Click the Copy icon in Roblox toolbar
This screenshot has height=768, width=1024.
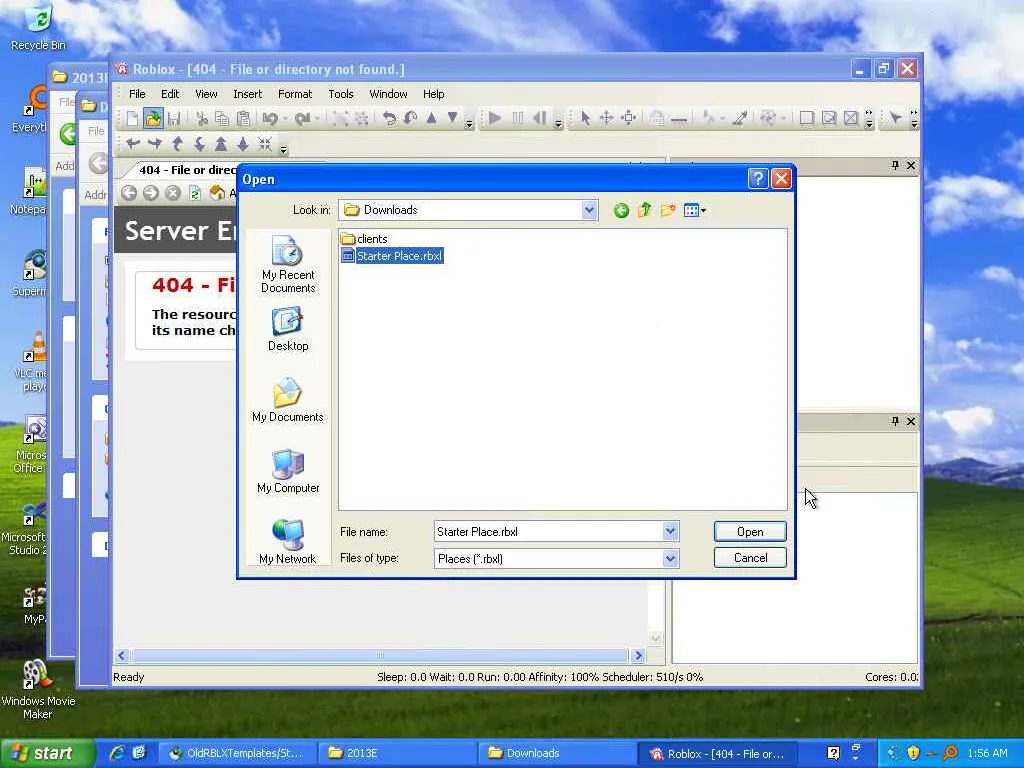pos(222,118)
